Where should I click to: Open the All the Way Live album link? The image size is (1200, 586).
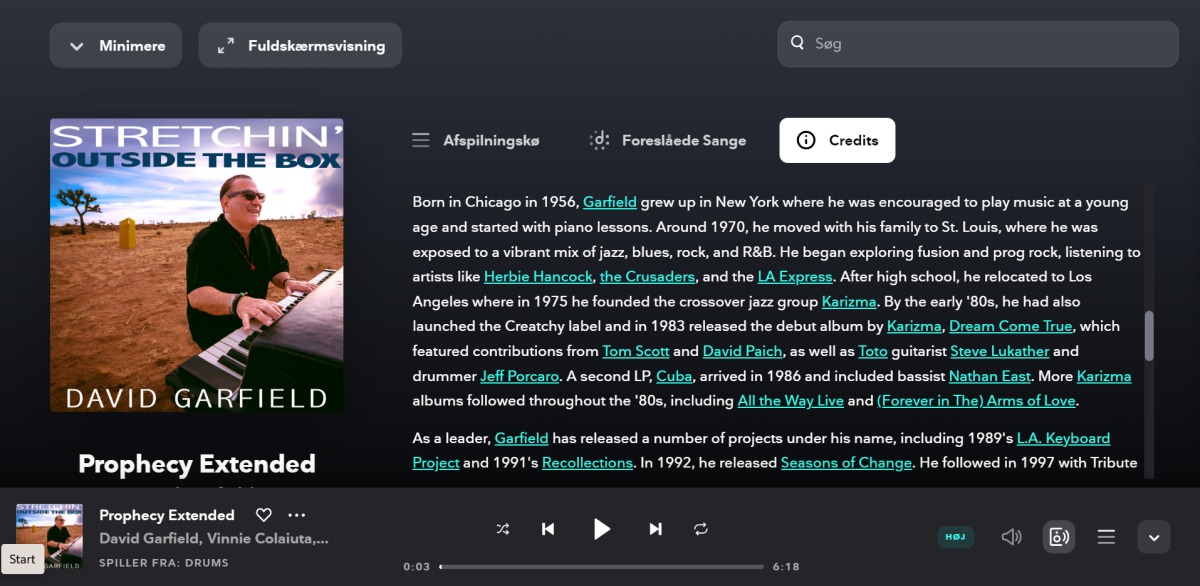[x=791, y=401]
